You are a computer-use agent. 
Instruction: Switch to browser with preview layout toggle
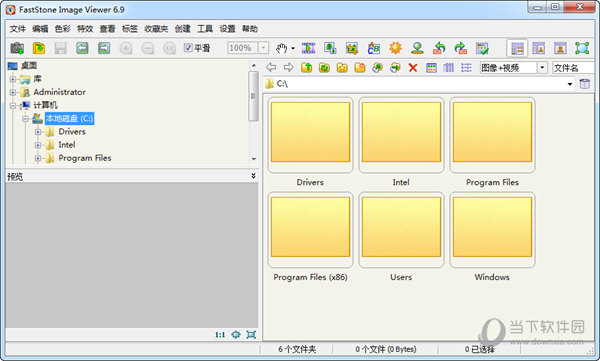click(539, 48)
